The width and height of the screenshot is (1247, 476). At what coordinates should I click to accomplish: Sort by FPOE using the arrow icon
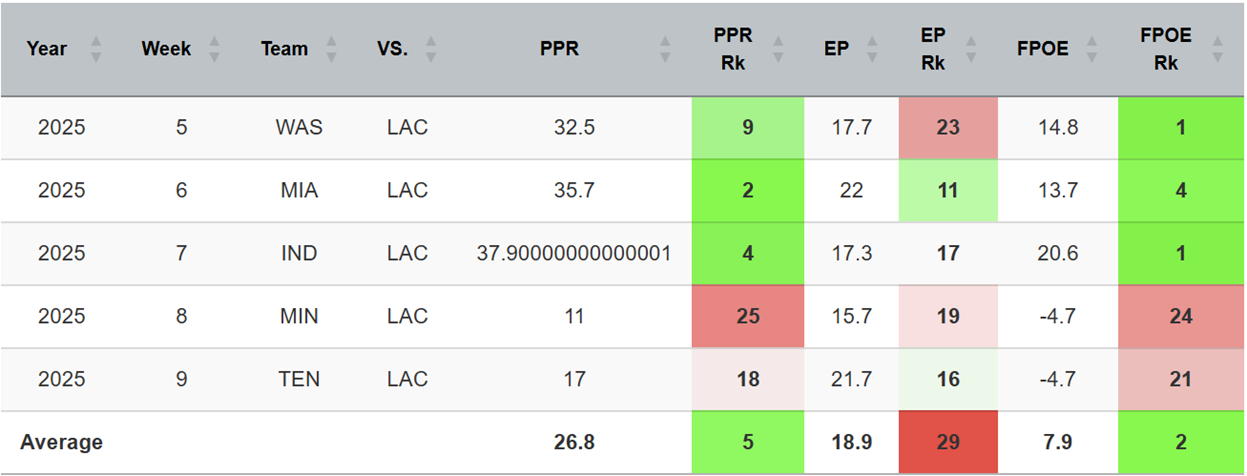1092,49
